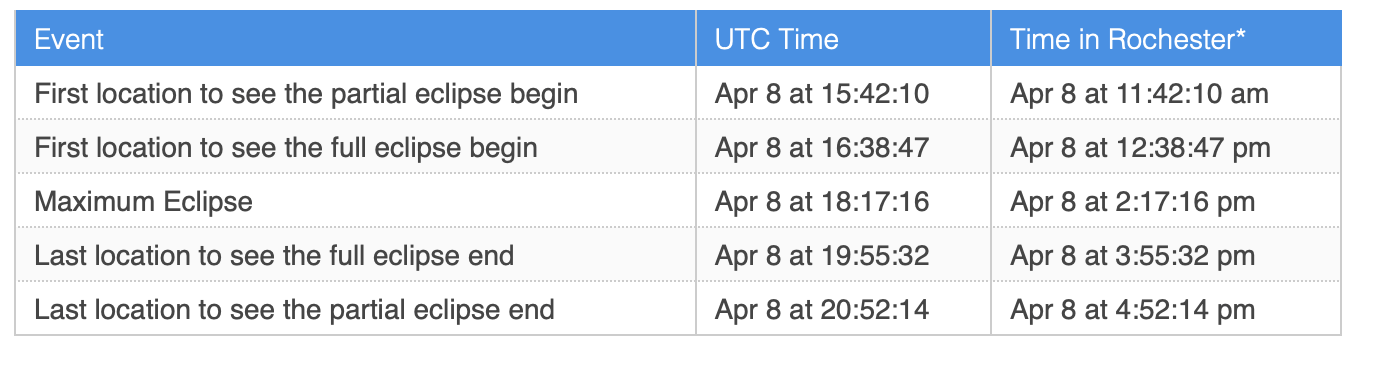Select the first full eclipse begin row label

click(x=286, y=148)
